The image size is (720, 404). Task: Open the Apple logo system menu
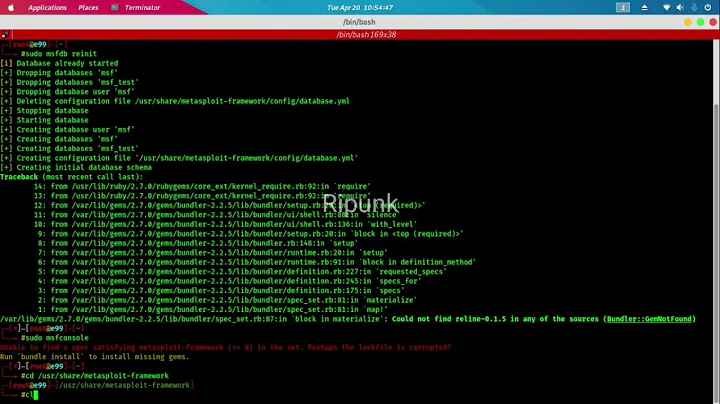tap(11, 7)
